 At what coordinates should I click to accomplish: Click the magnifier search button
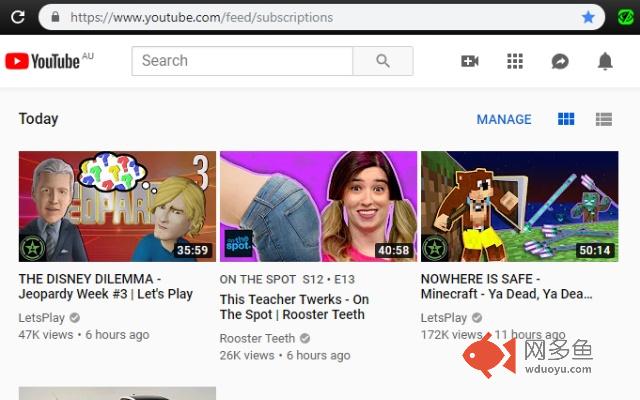point(382,61)
